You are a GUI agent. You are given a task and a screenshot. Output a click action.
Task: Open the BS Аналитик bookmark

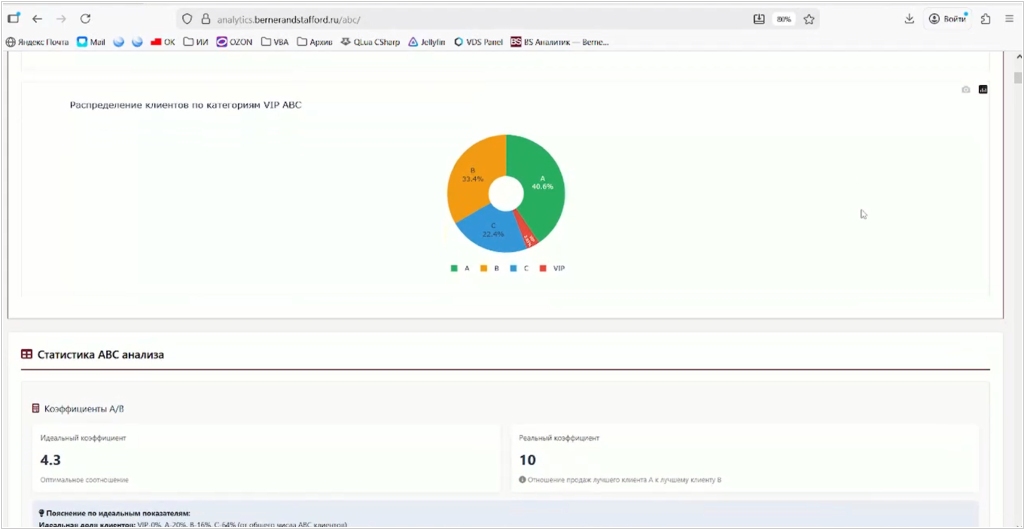tap(559, 42)
